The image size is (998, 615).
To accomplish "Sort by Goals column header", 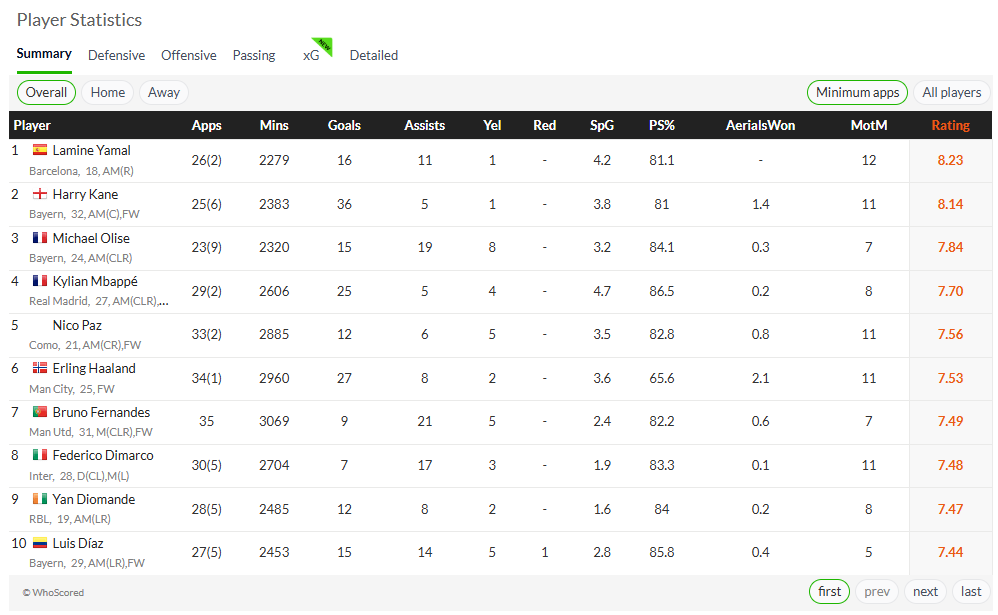I will (x=344, y=125).
